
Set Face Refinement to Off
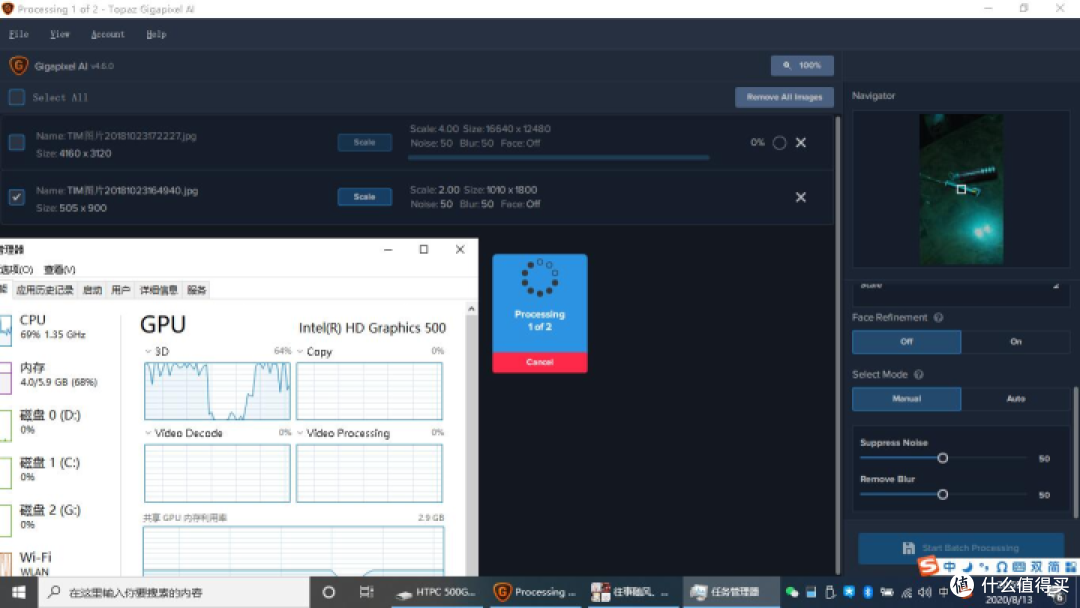click(x=906, y=342)
